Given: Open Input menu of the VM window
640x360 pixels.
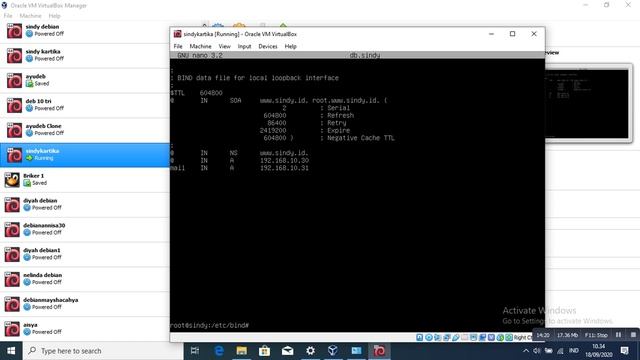Looking at the screenshot, I should point(244,46).
